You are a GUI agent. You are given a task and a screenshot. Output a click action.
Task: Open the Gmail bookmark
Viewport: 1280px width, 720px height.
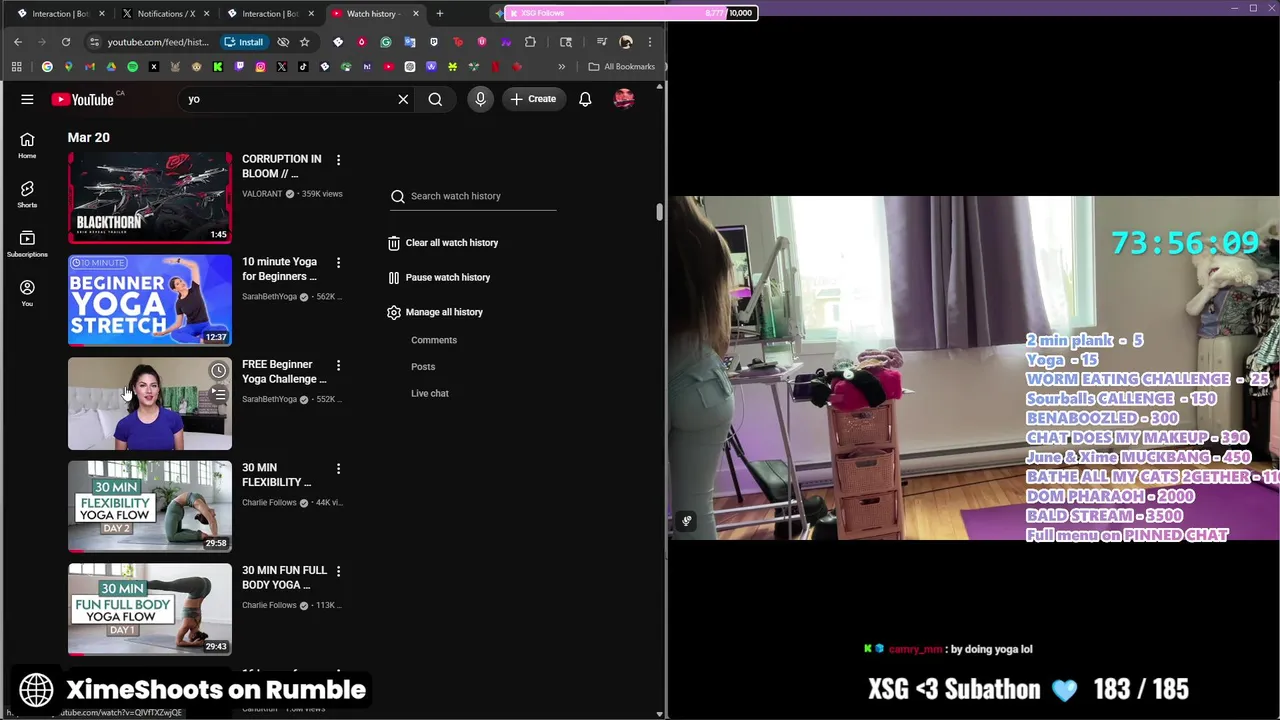[90, 67]
